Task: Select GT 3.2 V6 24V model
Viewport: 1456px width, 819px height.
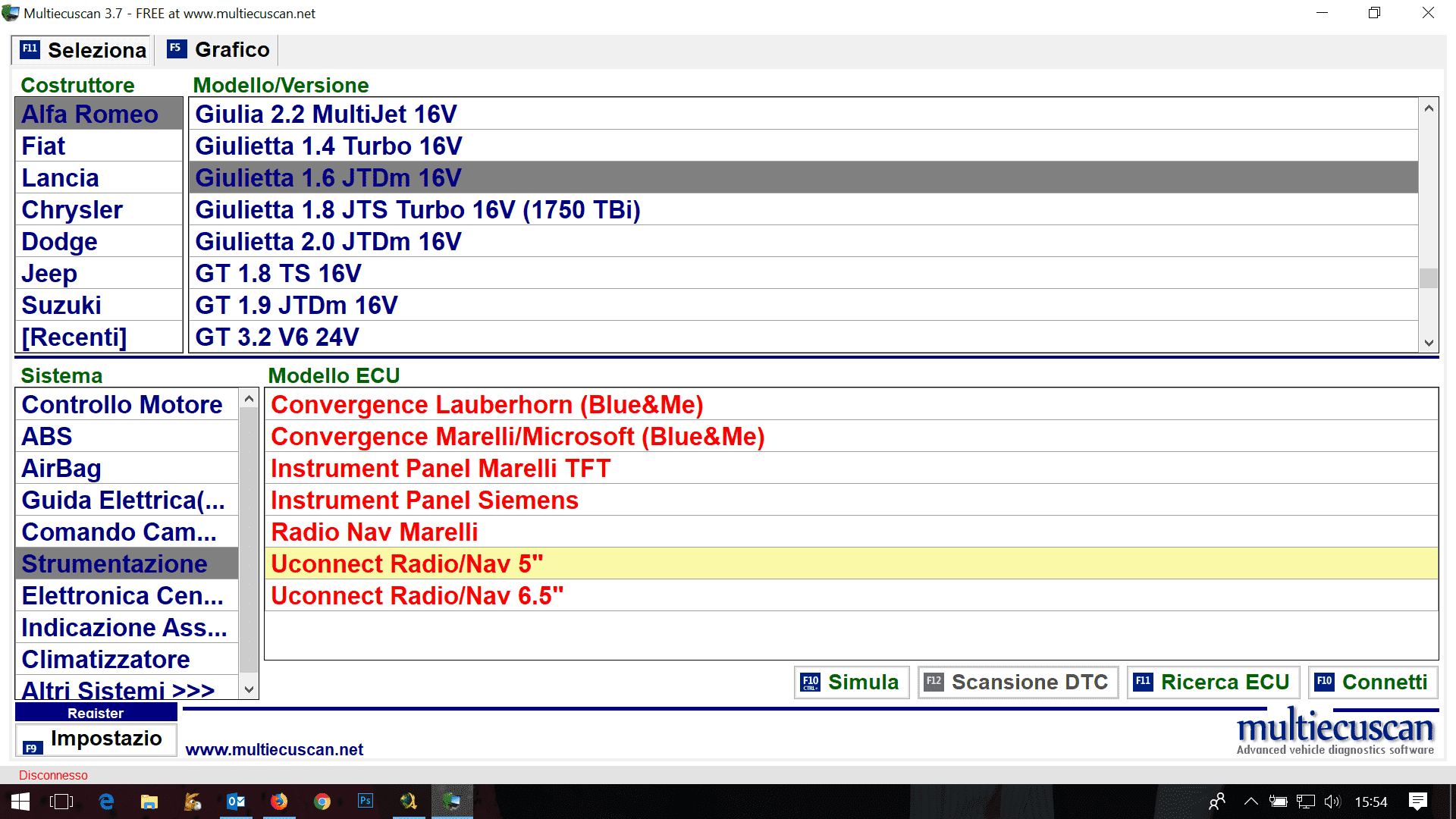Action: coord(804,337)
